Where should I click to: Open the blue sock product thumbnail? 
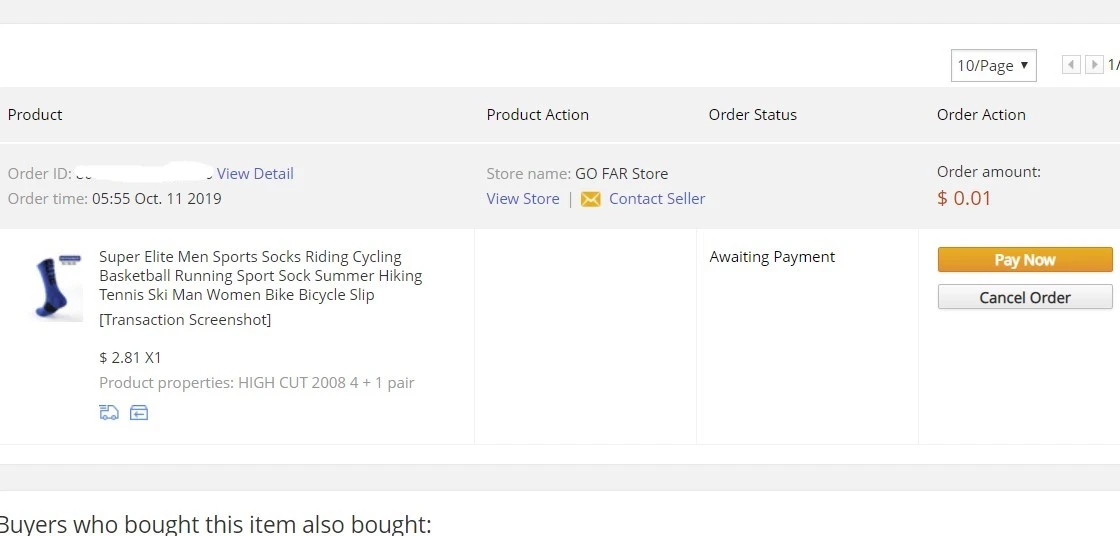pyautogui.click(x=58, y=287)
